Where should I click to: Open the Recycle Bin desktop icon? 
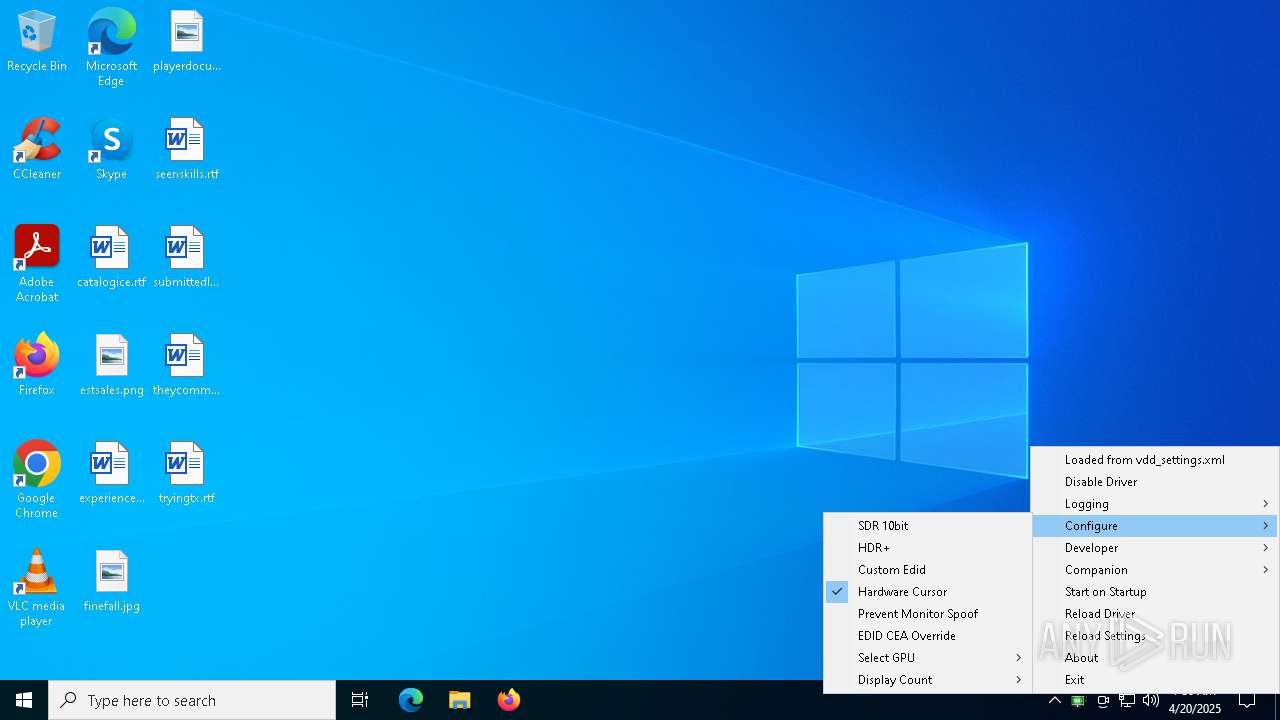(37, 42)
